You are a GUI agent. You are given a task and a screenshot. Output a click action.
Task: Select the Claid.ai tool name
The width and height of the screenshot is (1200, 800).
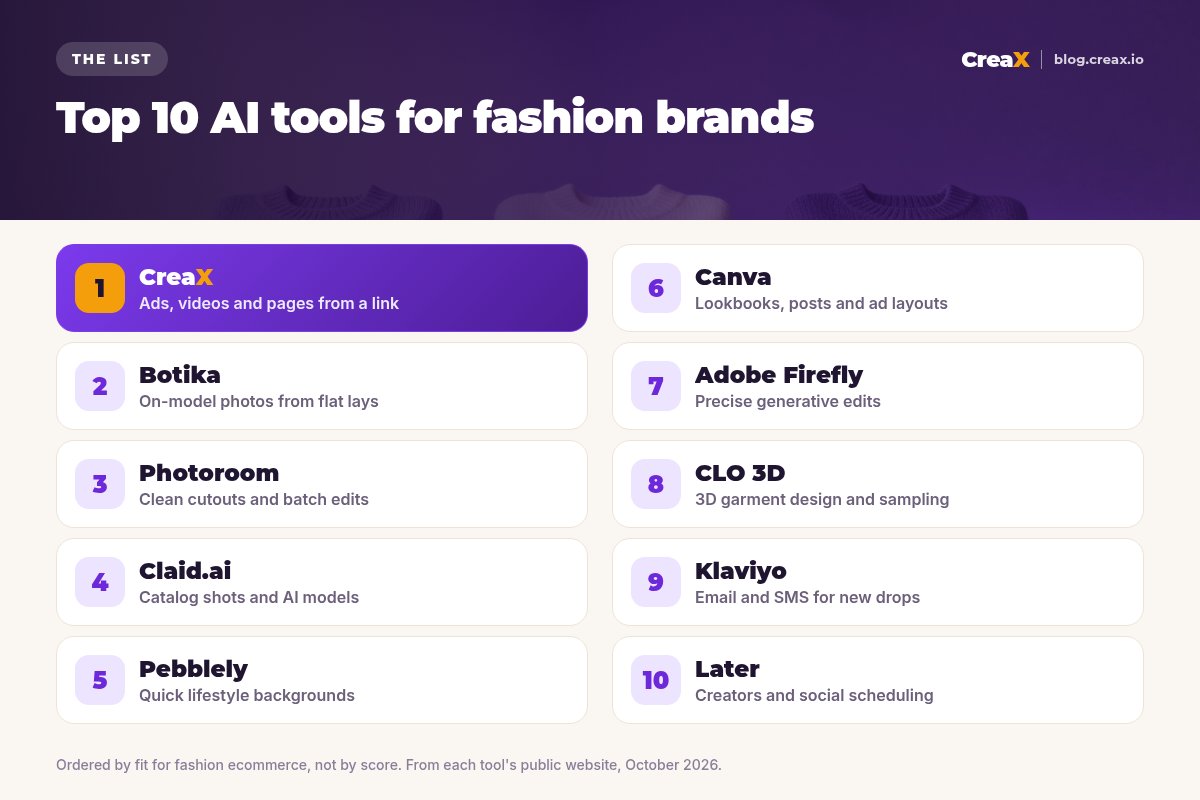click(x=185, y=571)
